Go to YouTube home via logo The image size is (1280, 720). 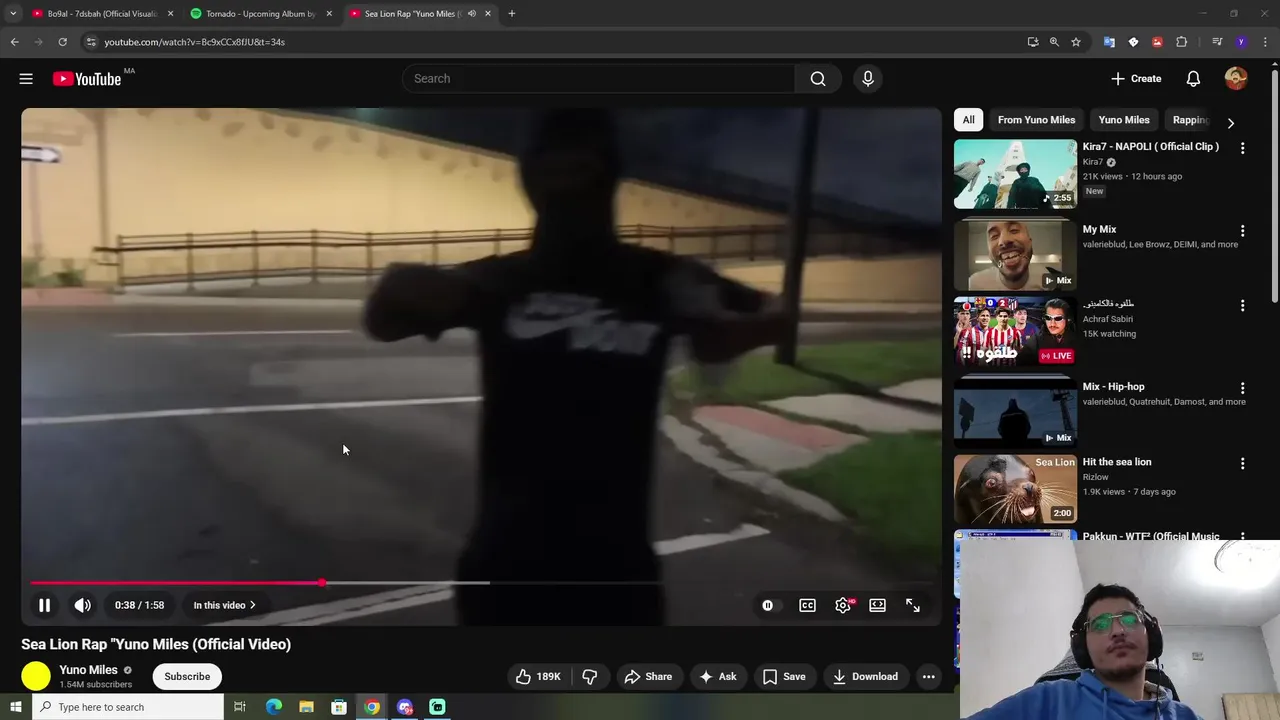coord(87,79)
